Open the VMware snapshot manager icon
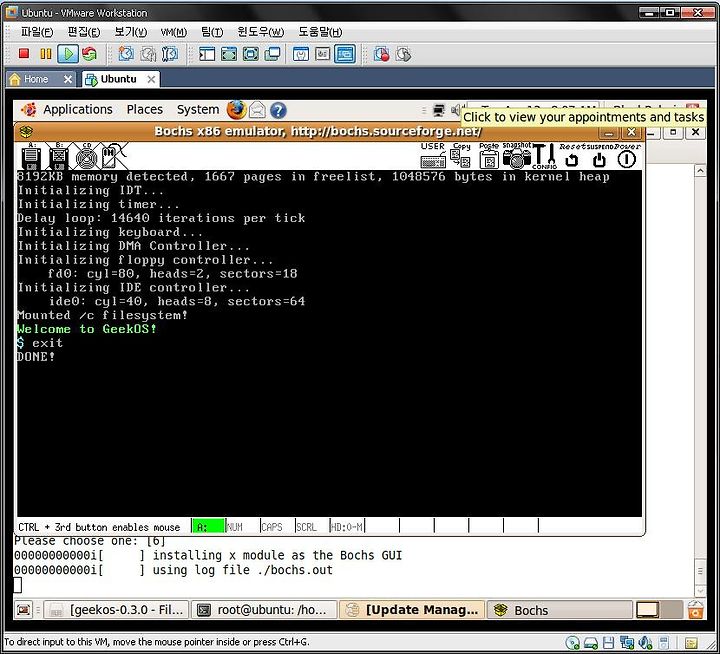The image size is (720, 654). [x=170, y=54]
